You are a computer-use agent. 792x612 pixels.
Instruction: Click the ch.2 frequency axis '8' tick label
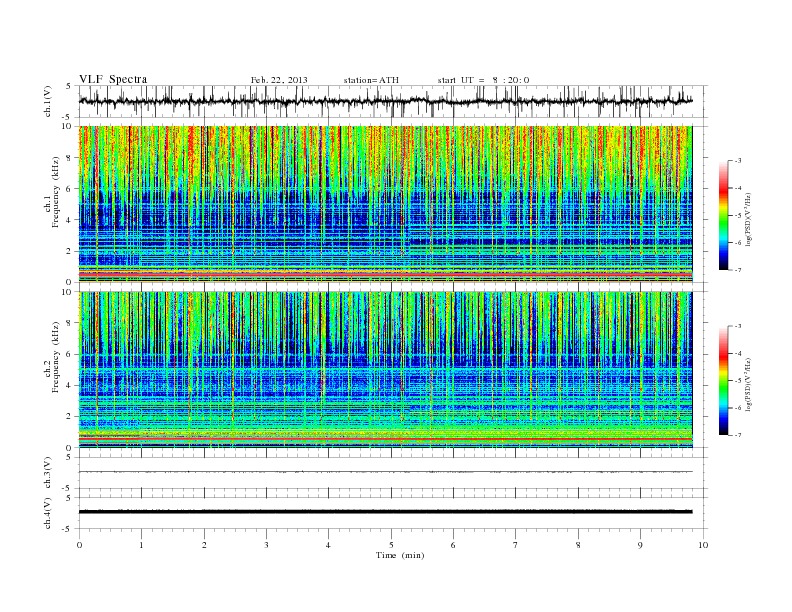(x=69, y=323)
